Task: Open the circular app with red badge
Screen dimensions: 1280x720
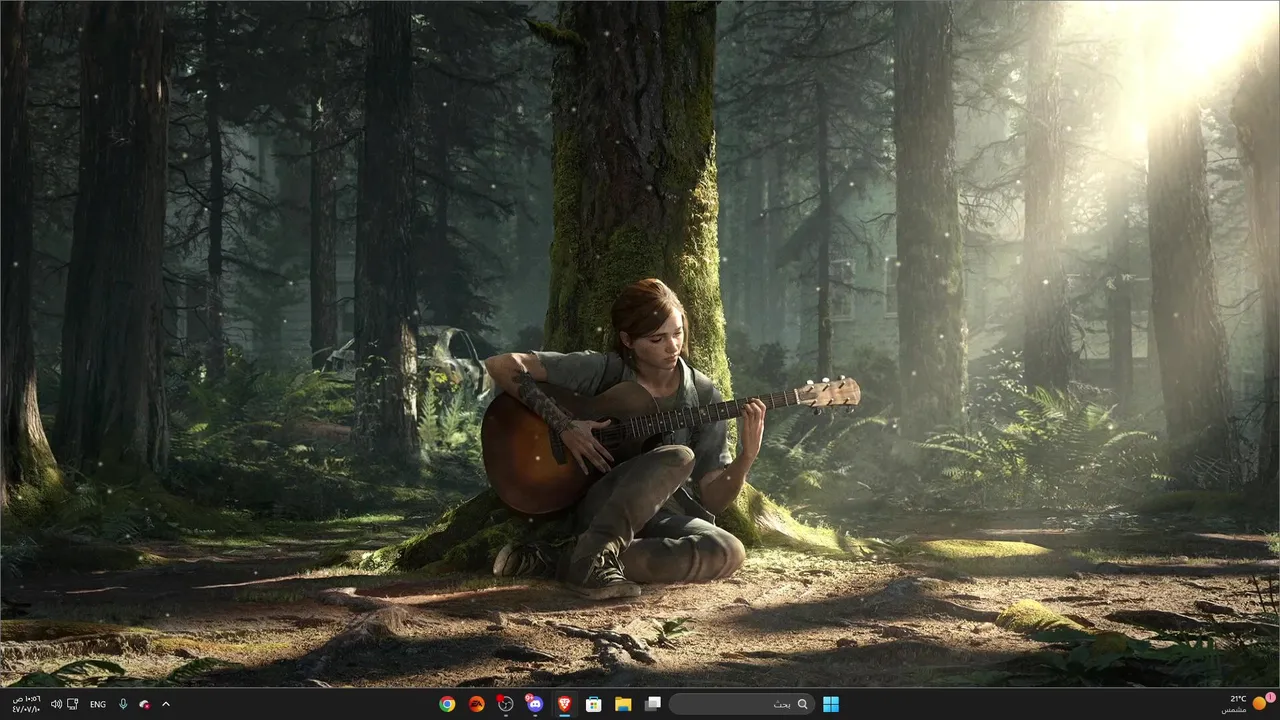Action: point(506,704)
